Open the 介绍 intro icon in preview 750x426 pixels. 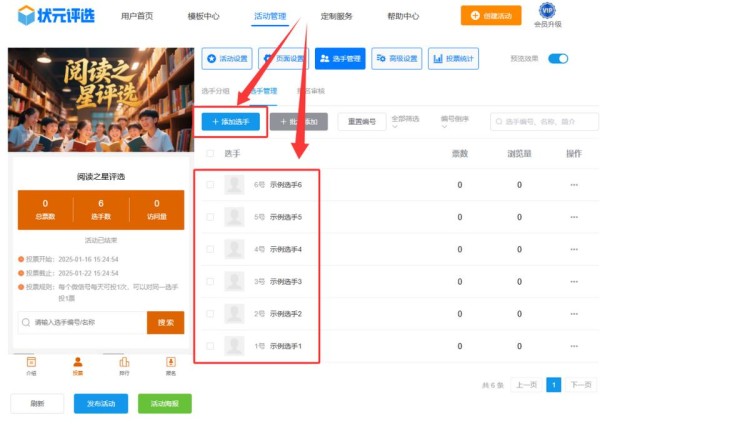coord(31,365)
